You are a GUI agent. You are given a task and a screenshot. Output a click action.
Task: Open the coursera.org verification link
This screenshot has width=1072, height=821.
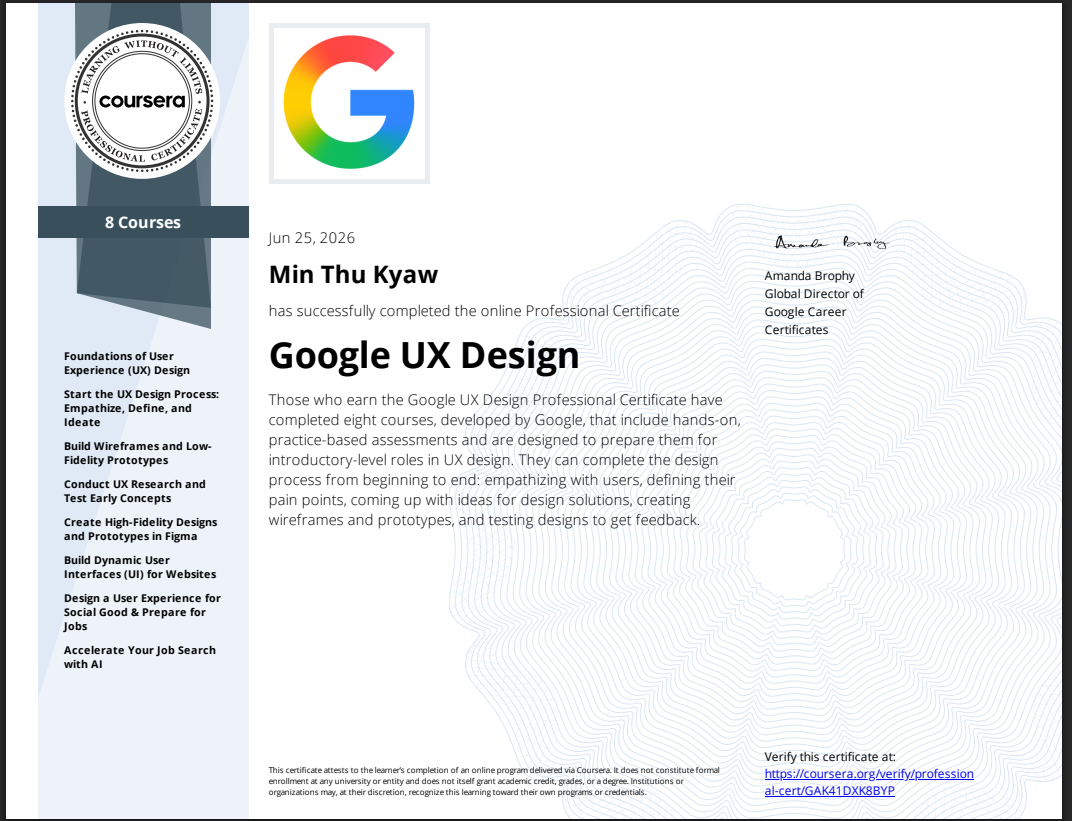(869, 782)
